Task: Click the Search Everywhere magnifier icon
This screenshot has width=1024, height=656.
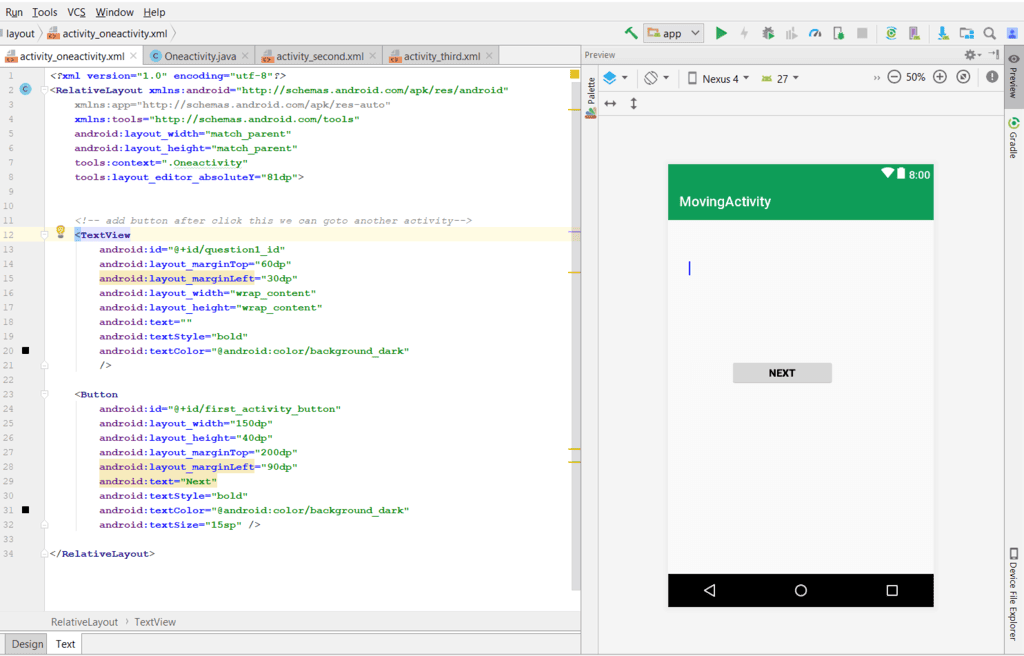Action: pos(989,33)
